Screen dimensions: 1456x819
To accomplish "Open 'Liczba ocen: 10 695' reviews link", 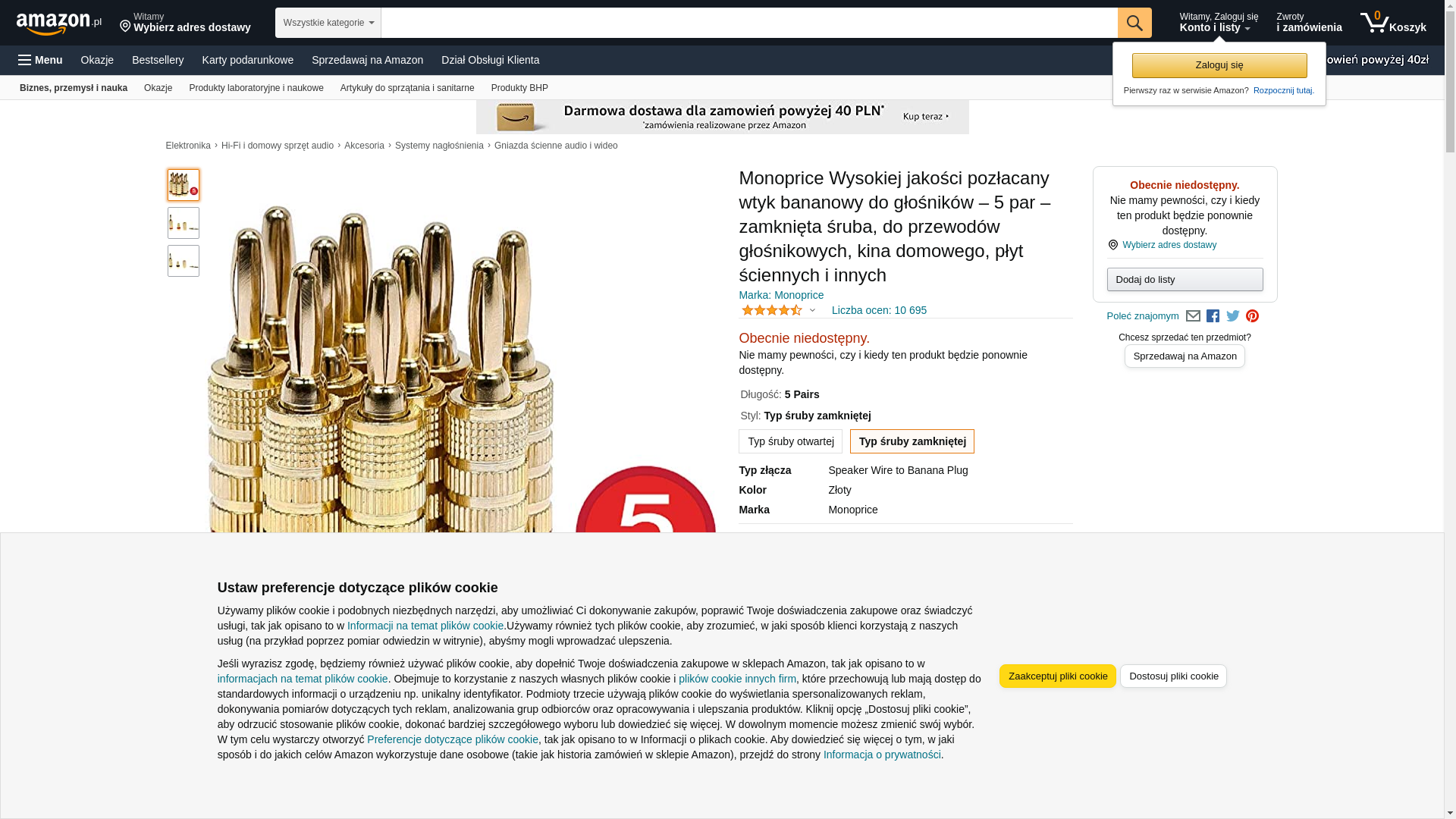I will point(879,310).
